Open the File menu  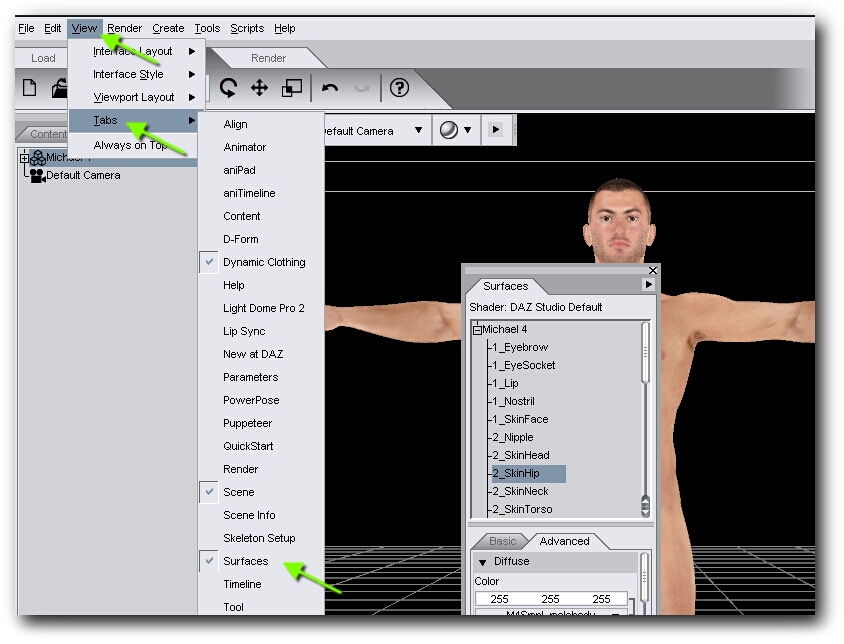pyautogui.click(x=26, y=28)
